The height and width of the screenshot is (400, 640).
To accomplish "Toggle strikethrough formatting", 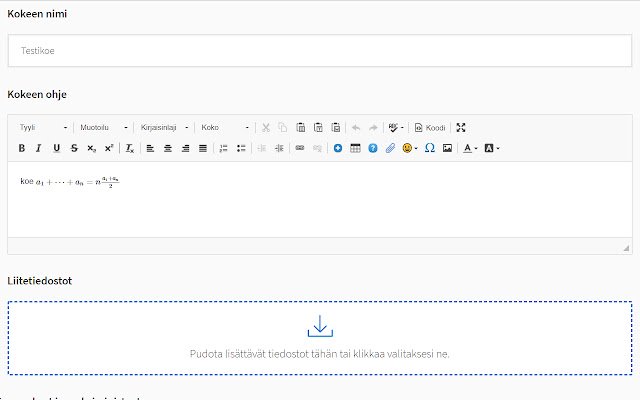I will pos(74,148).
